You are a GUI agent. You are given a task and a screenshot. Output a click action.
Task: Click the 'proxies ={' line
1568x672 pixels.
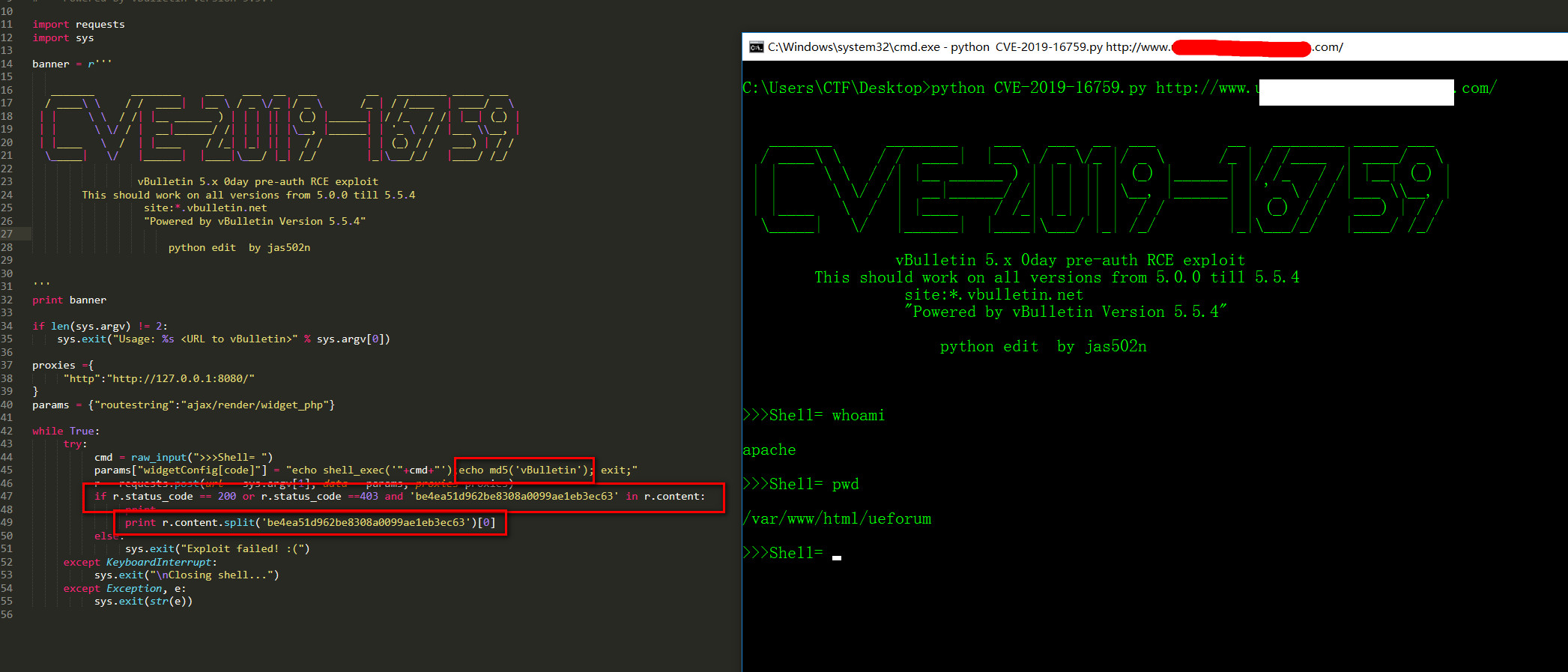coord(63,366)
